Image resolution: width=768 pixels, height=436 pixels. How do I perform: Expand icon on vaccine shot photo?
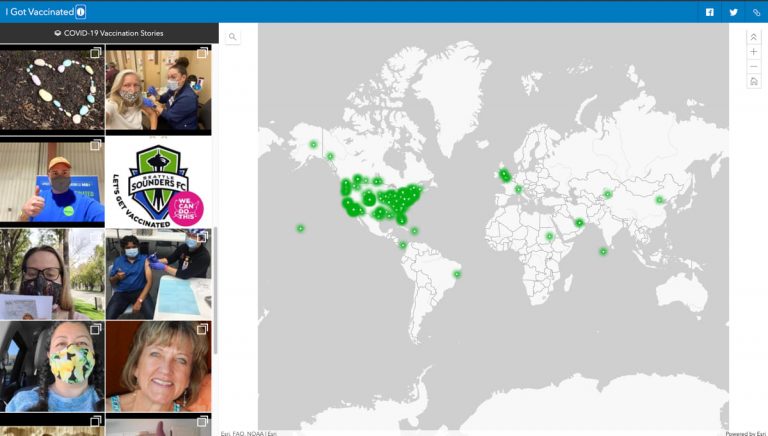pos(202,52)
